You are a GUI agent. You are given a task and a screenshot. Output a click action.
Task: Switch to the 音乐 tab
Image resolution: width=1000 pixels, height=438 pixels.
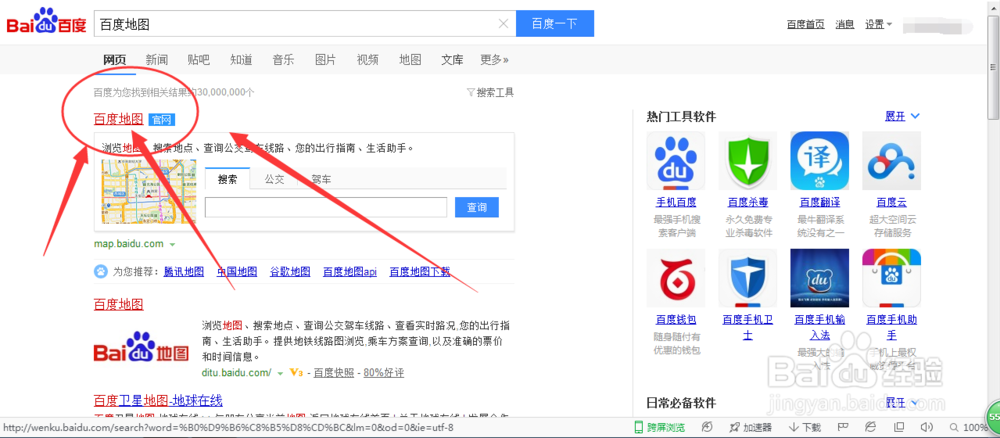(283, 60)
